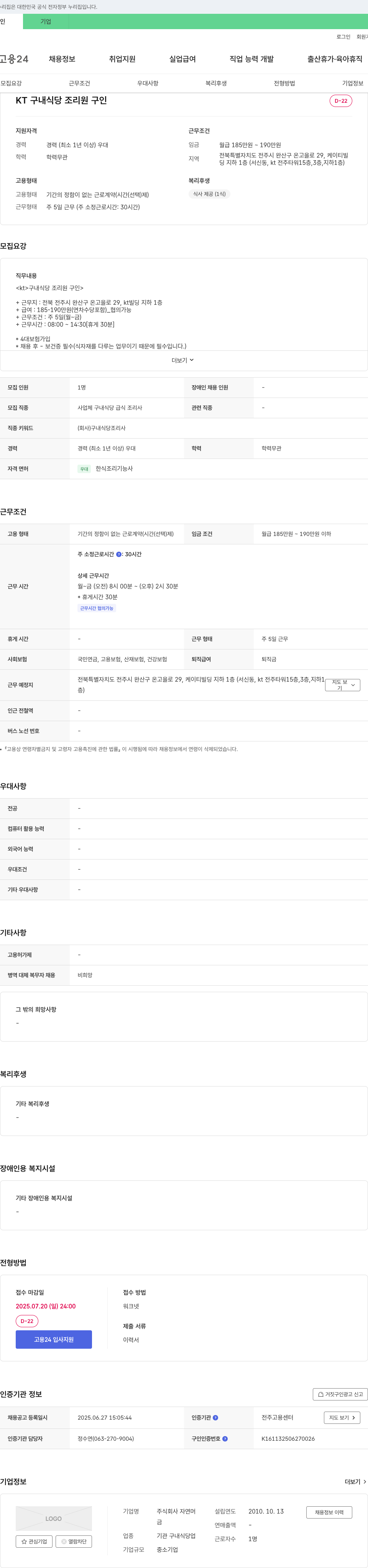Jump to the 우대사항 section tab
Viewport: 368px width, 1568px height.
click(x=148, y=84)
